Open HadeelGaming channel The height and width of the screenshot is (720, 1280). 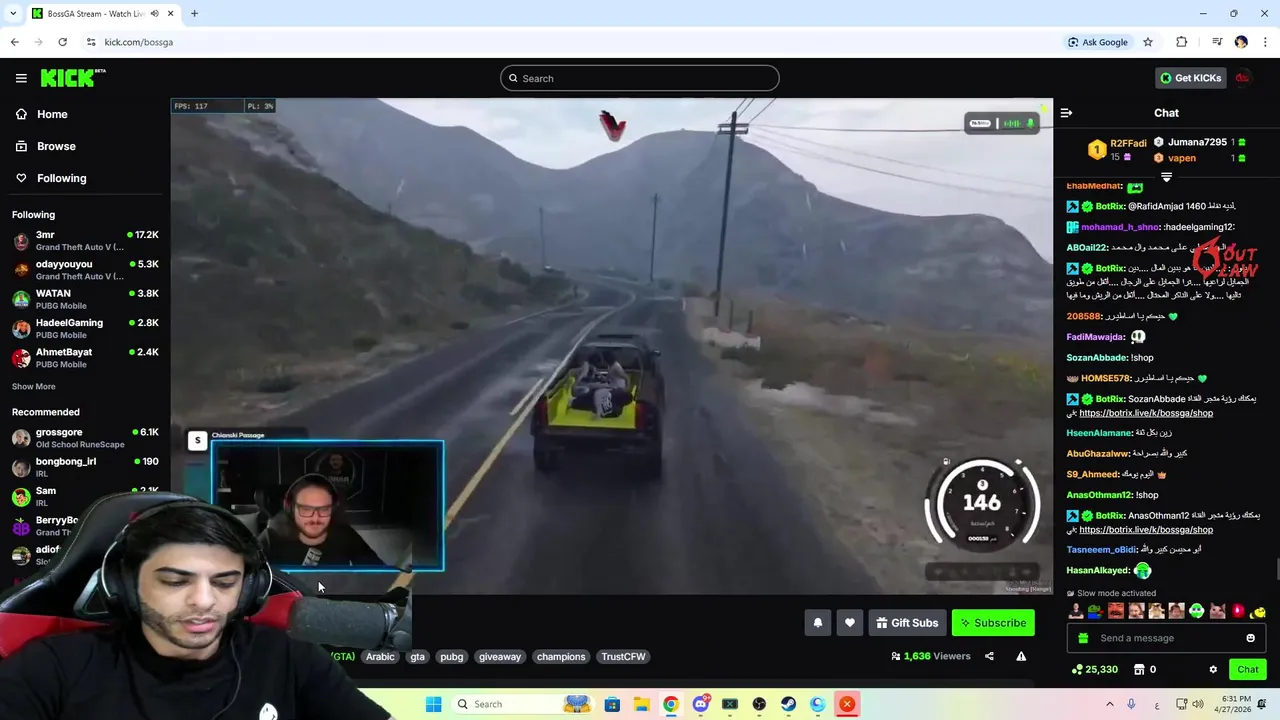point(85,328)
